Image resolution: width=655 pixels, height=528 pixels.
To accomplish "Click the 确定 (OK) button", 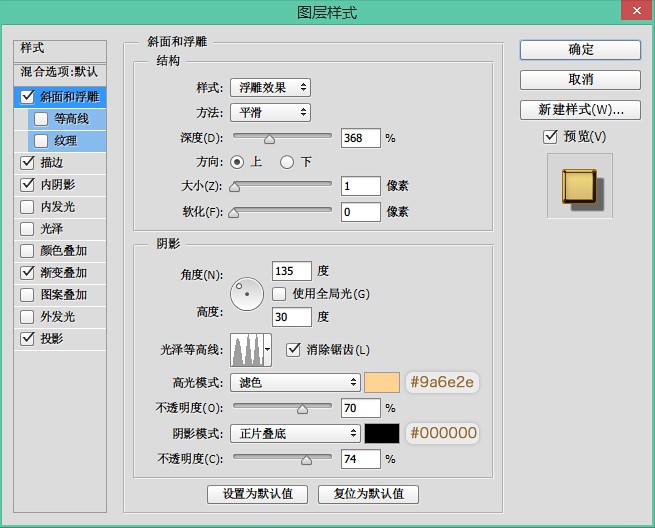I will 580,50.
